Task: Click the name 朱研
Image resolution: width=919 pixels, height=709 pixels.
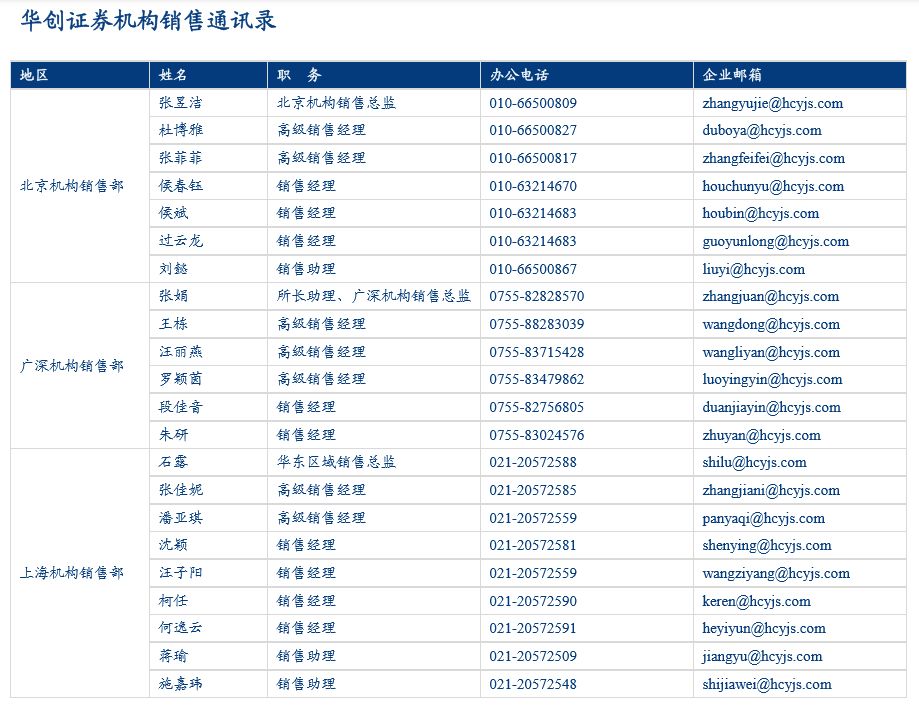Action: (173, 435)
